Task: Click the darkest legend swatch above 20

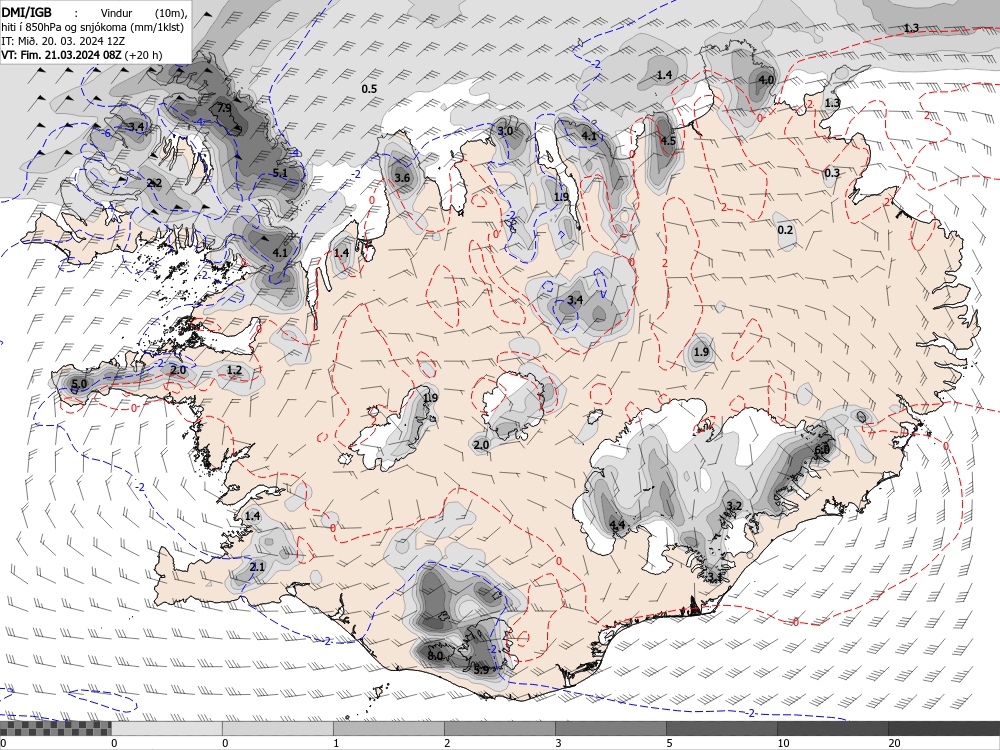Action: (944, 728)
